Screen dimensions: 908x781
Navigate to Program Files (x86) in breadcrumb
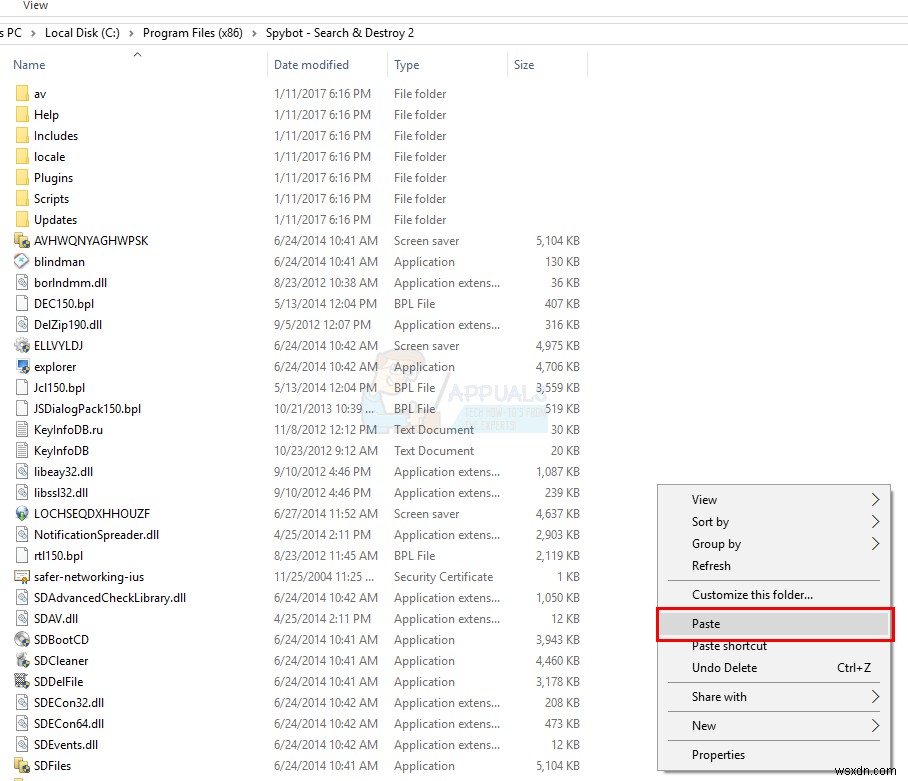(x=193, y=32)
